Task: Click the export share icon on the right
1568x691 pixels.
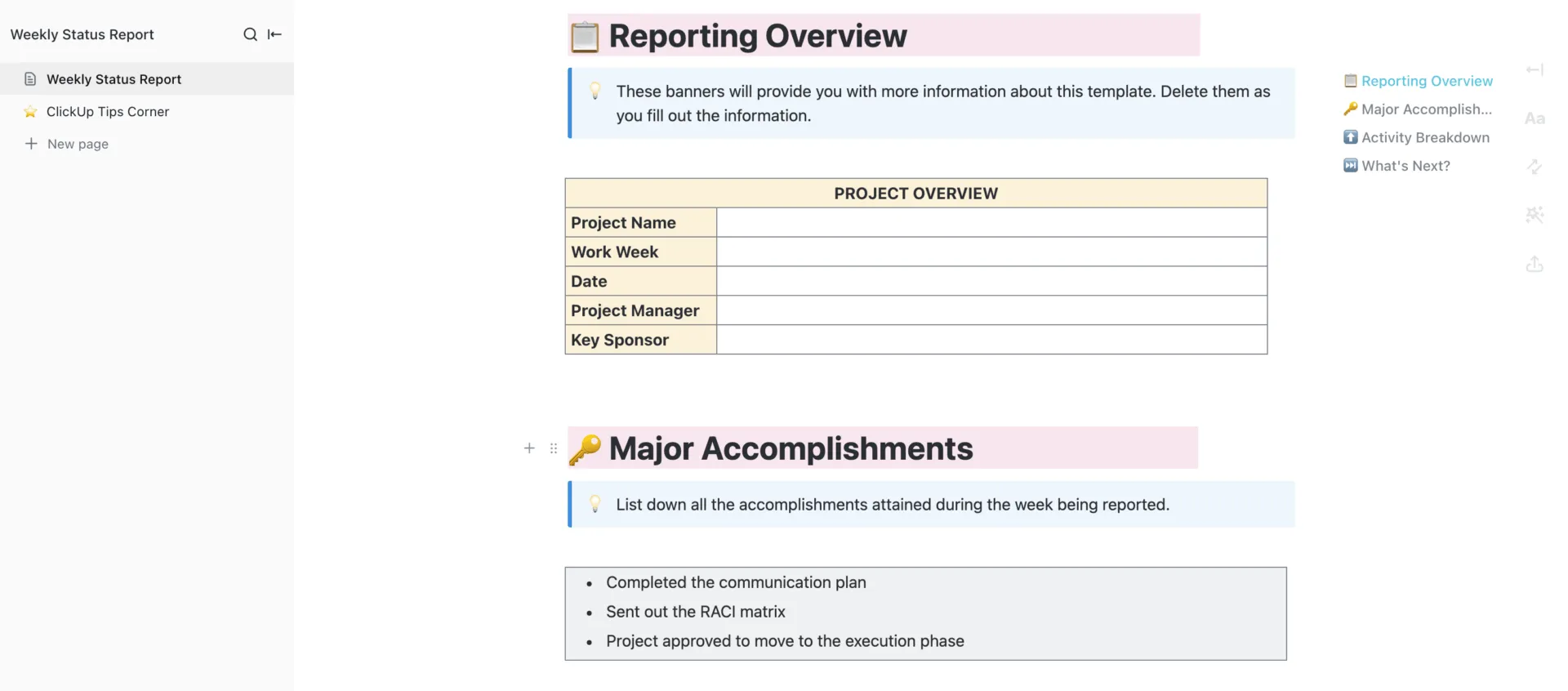Action: pos(1535,264)
